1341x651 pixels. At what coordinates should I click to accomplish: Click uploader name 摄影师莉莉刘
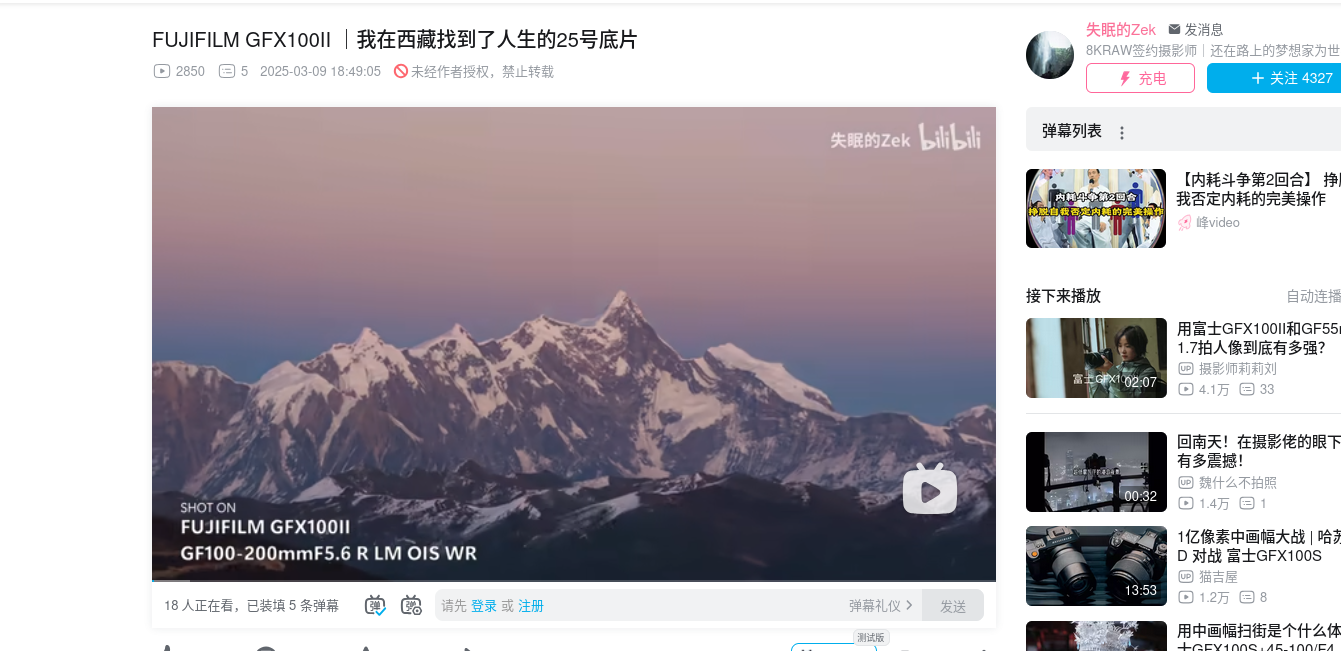point(1238,368)
